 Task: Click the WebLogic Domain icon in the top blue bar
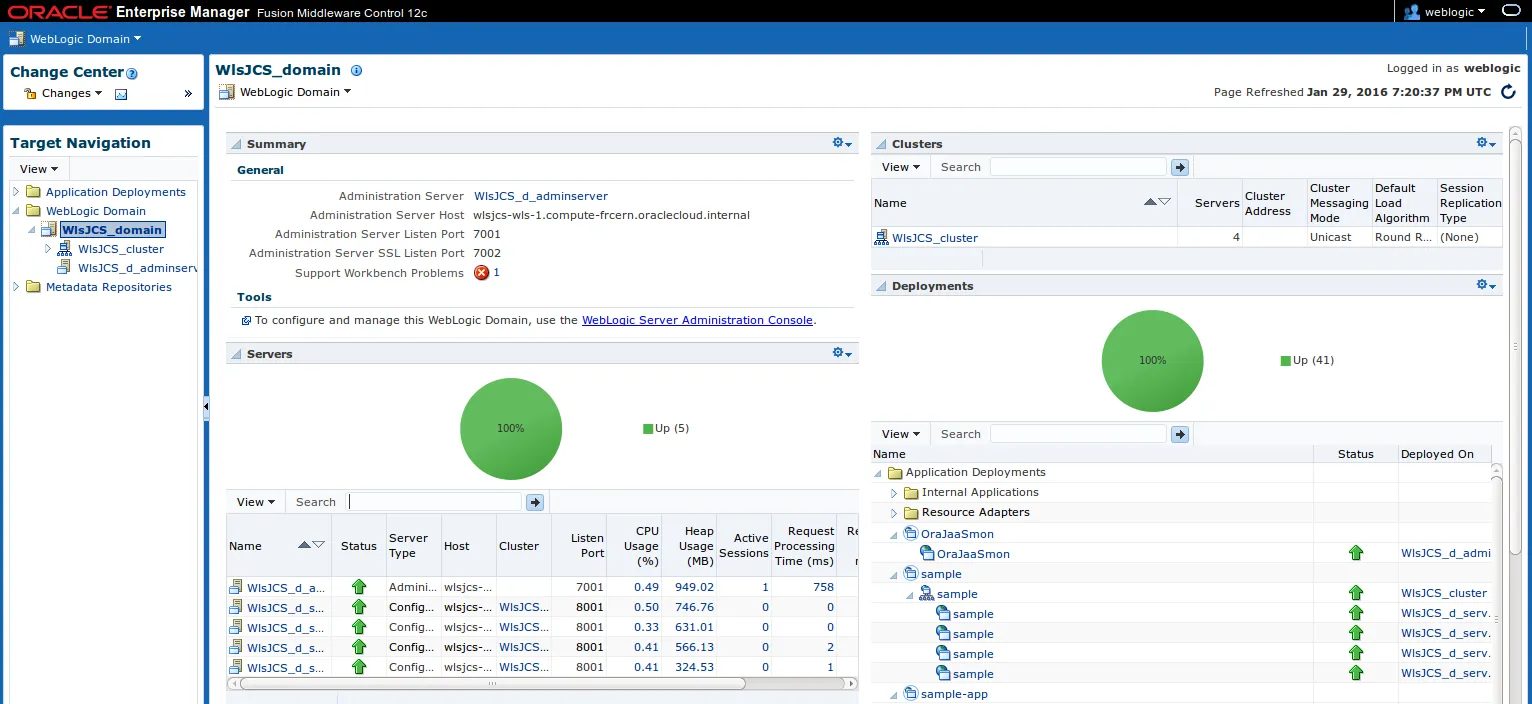(17, 39)
